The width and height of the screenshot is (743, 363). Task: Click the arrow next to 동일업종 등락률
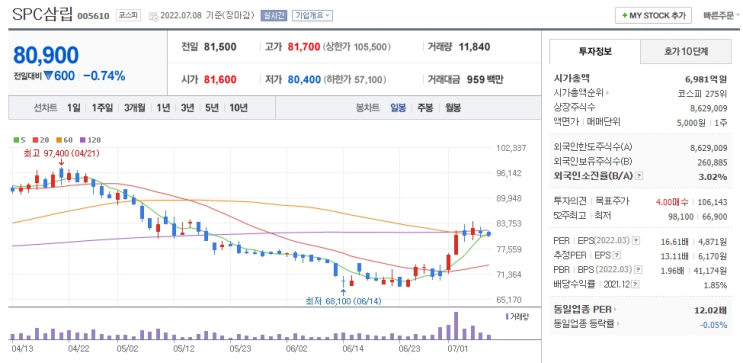pos(619,324)
